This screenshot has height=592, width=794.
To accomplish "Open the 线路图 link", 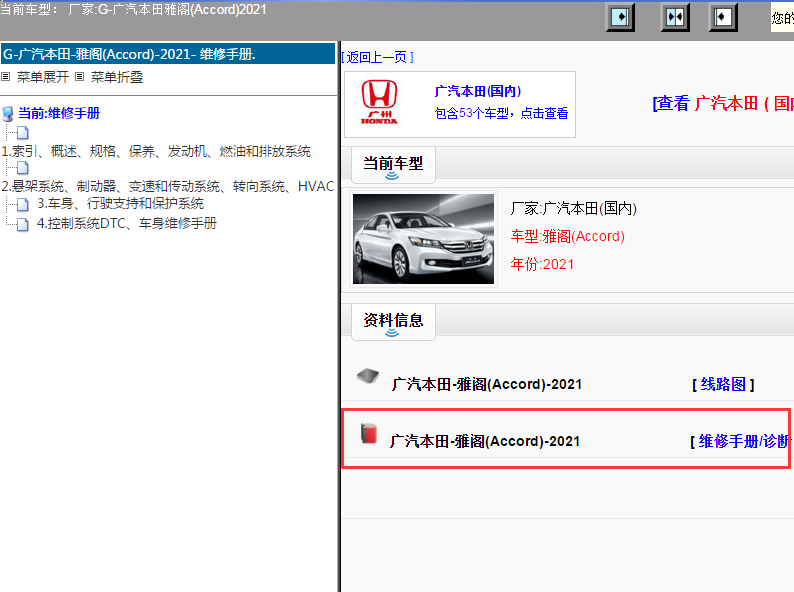I will 723,384.
